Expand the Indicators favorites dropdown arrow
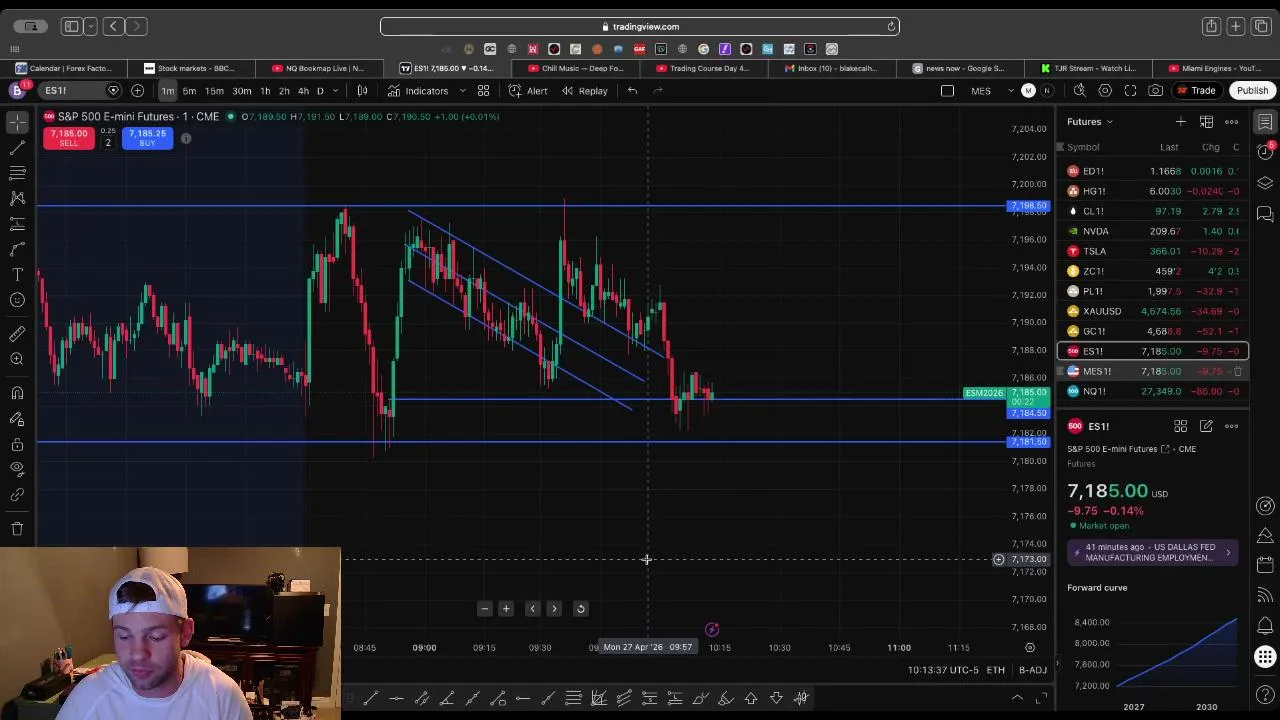Screen dimensions: 1280x720 (462, 91)
